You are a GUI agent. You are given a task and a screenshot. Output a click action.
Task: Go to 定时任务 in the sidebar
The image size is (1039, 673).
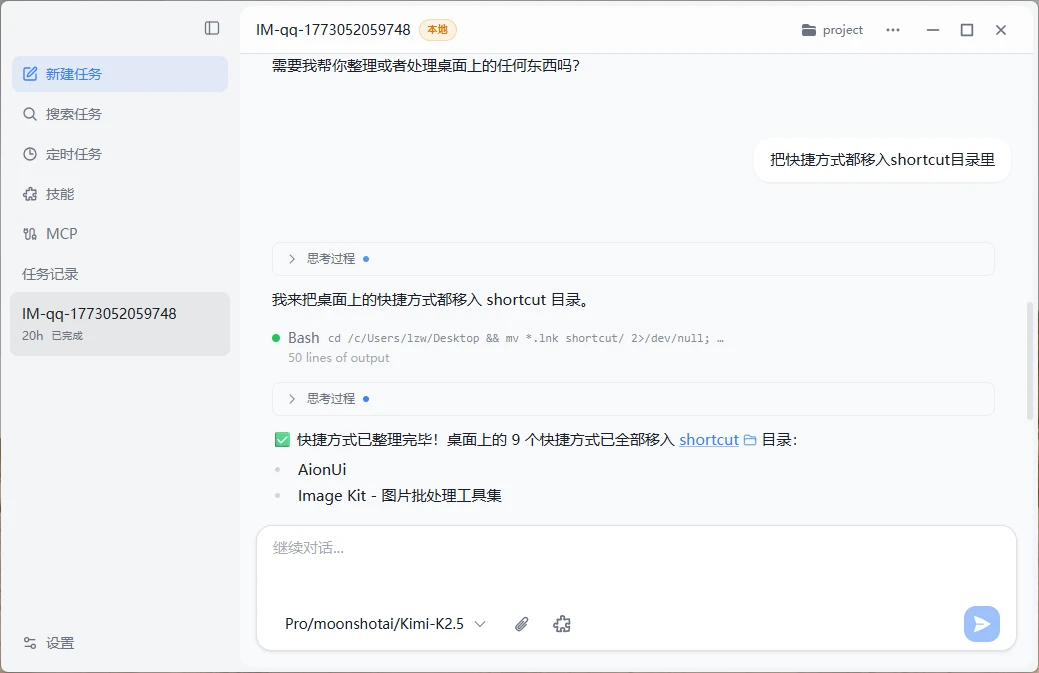(x=120, y=154)
